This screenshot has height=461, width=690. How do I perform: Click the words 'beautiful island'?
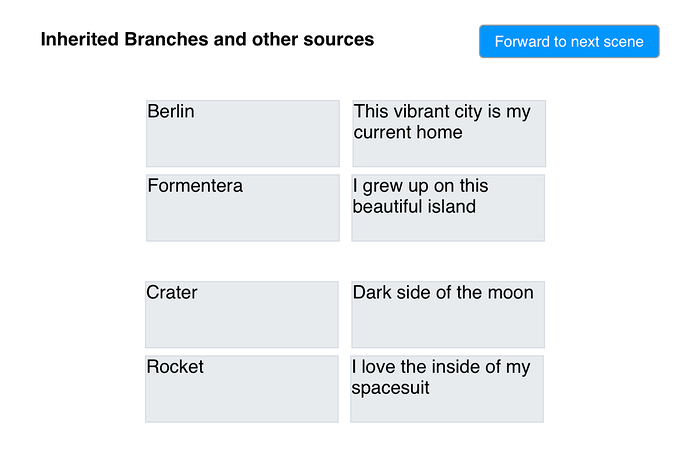pyautogui.click(x=414, y=207)
